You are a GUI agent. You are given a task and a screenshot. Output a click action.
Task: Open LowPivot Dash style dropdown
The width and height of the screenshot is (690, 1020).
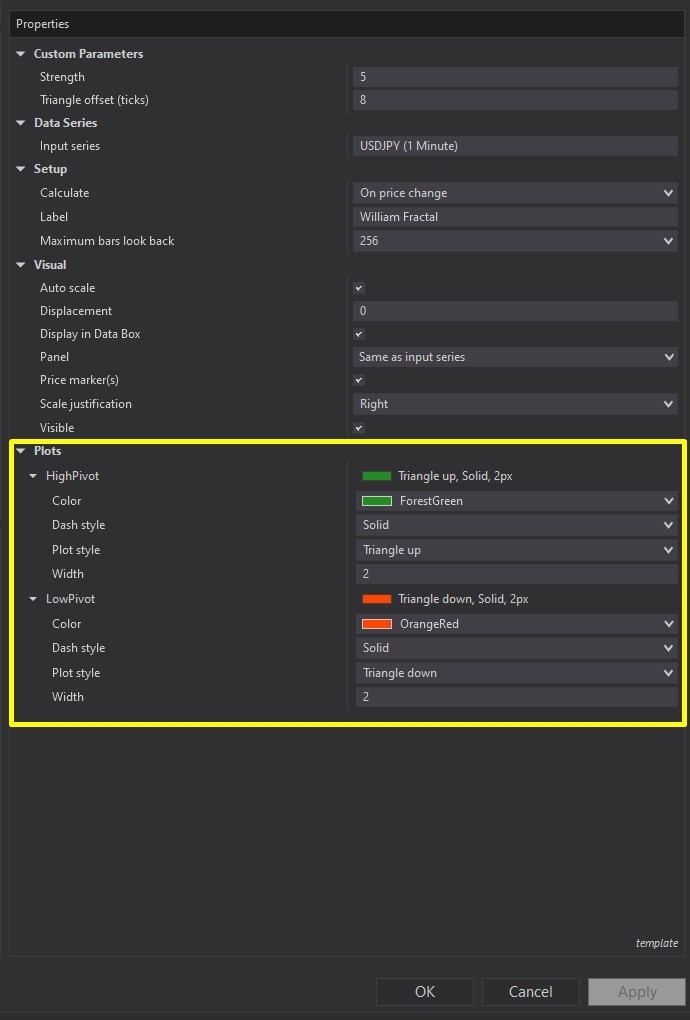(x=515, y=648)
